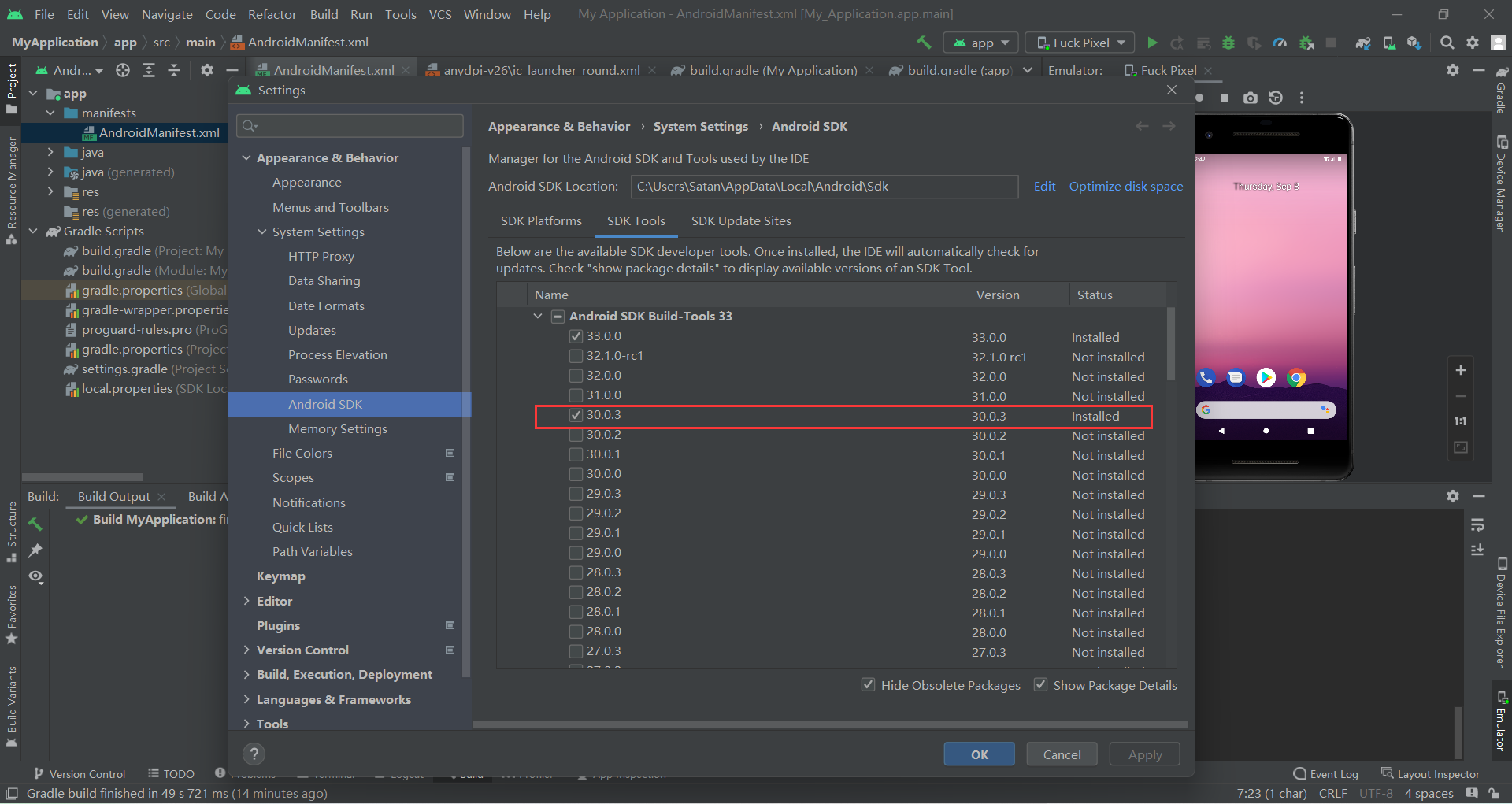The width and height of the screenshot is (1512, 804).
Task: Expand Build, Execution, Deployment section
Action: click(x=246, y=674)
